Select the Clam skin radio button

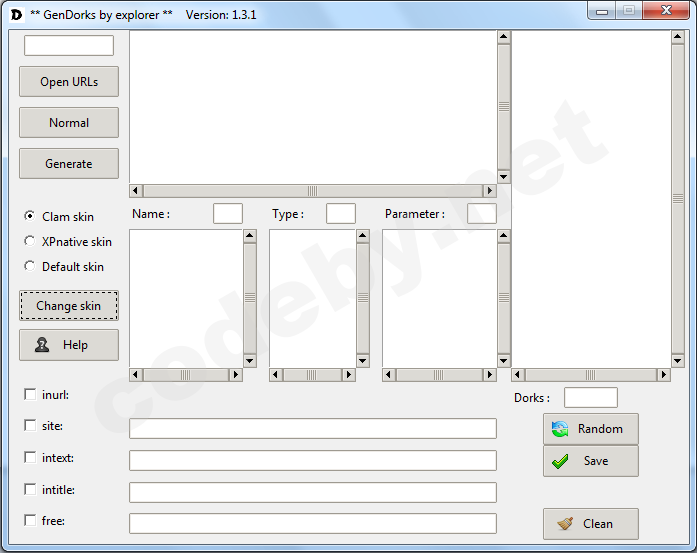[x=30, y=216]
